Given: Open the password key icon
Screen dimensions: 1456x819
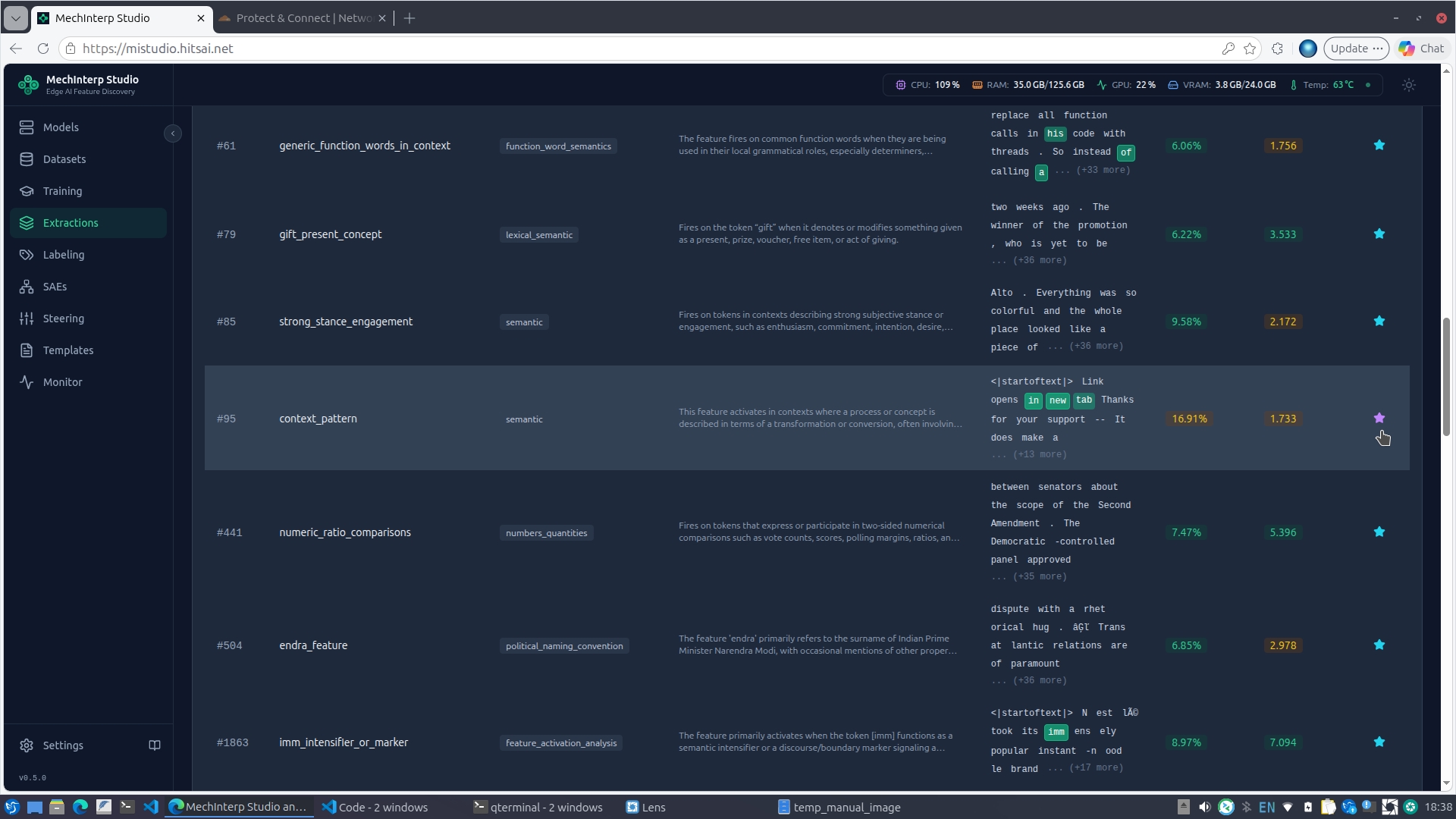Looking at the screenshot, I should click(x=1228, y=49).
